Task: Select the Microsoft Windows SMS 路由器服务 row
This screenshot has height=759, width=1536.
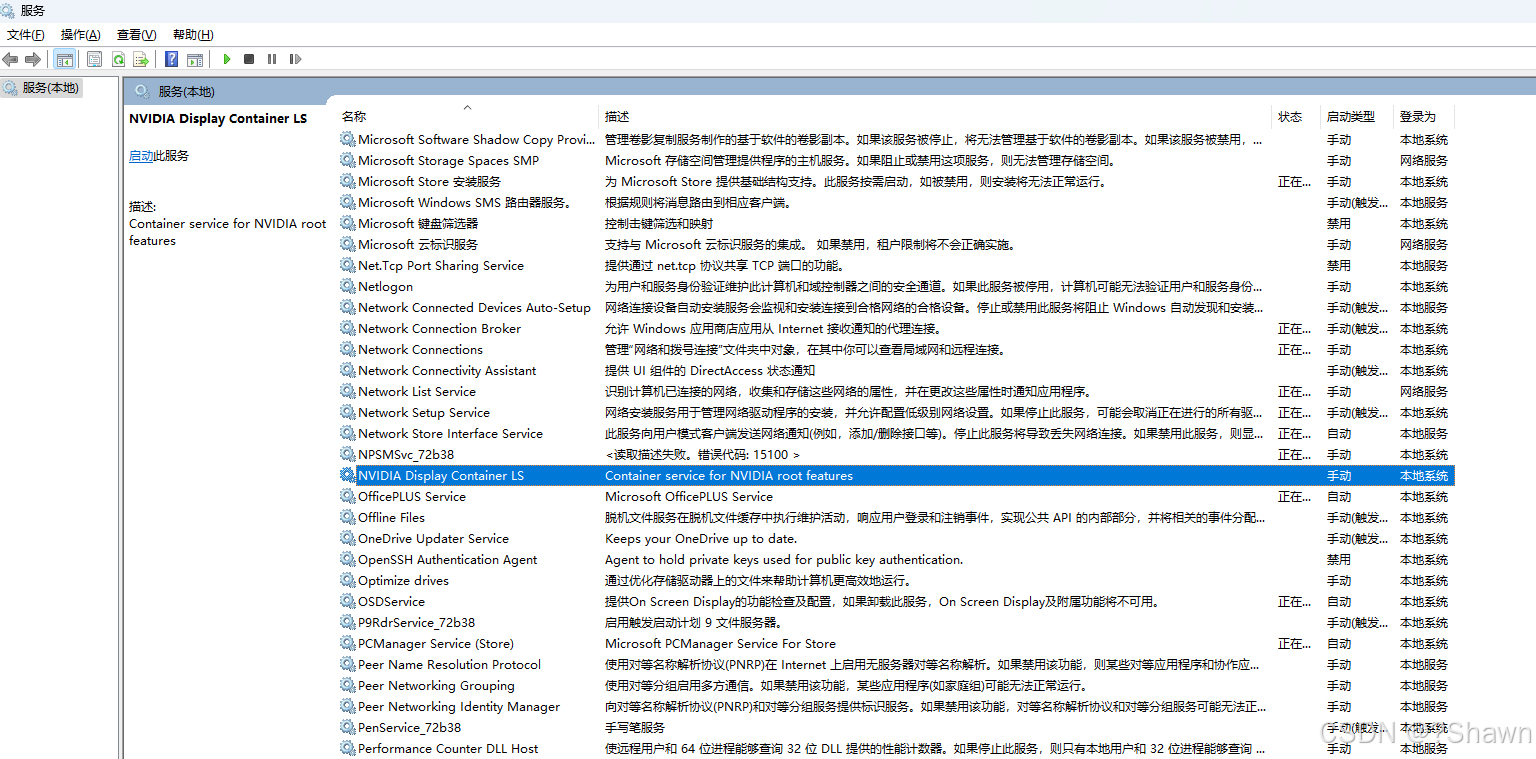Action: pos(896,202)
